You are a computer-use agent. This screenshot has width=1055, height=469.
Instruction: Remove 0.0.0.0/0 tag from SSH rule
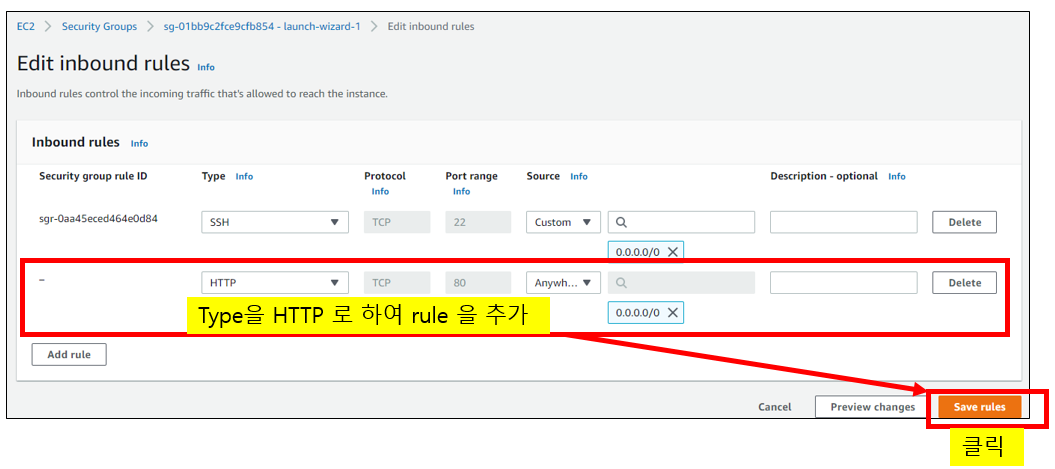point(671,252)
